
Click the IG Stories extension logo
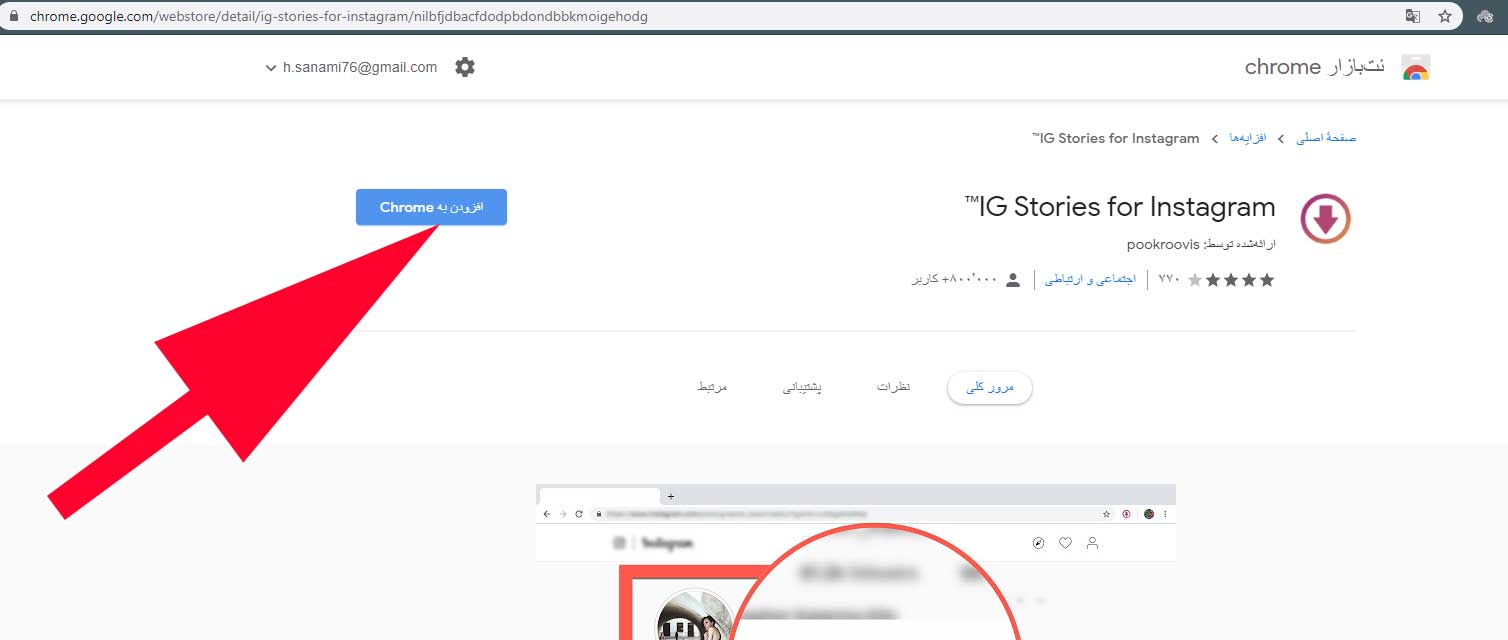[1325, 218]
